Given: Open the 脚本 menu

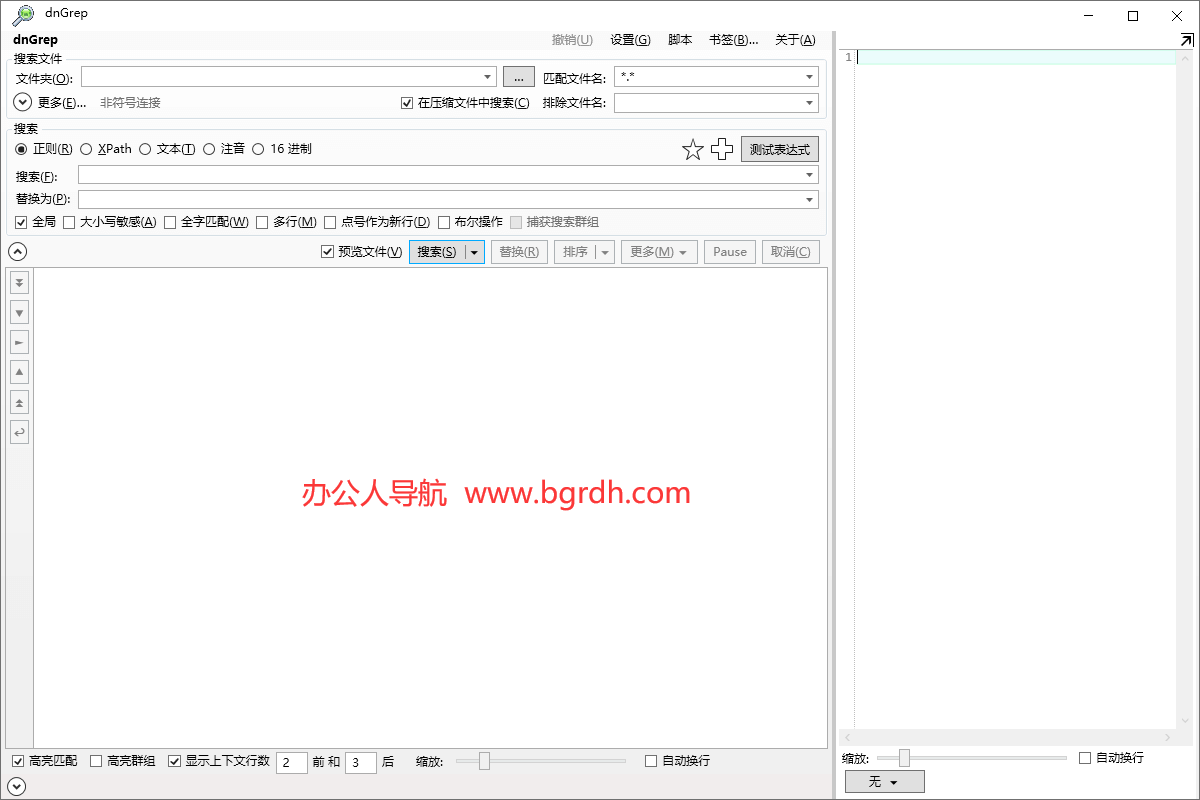Looking at the screenshot, I should point(680,40).
